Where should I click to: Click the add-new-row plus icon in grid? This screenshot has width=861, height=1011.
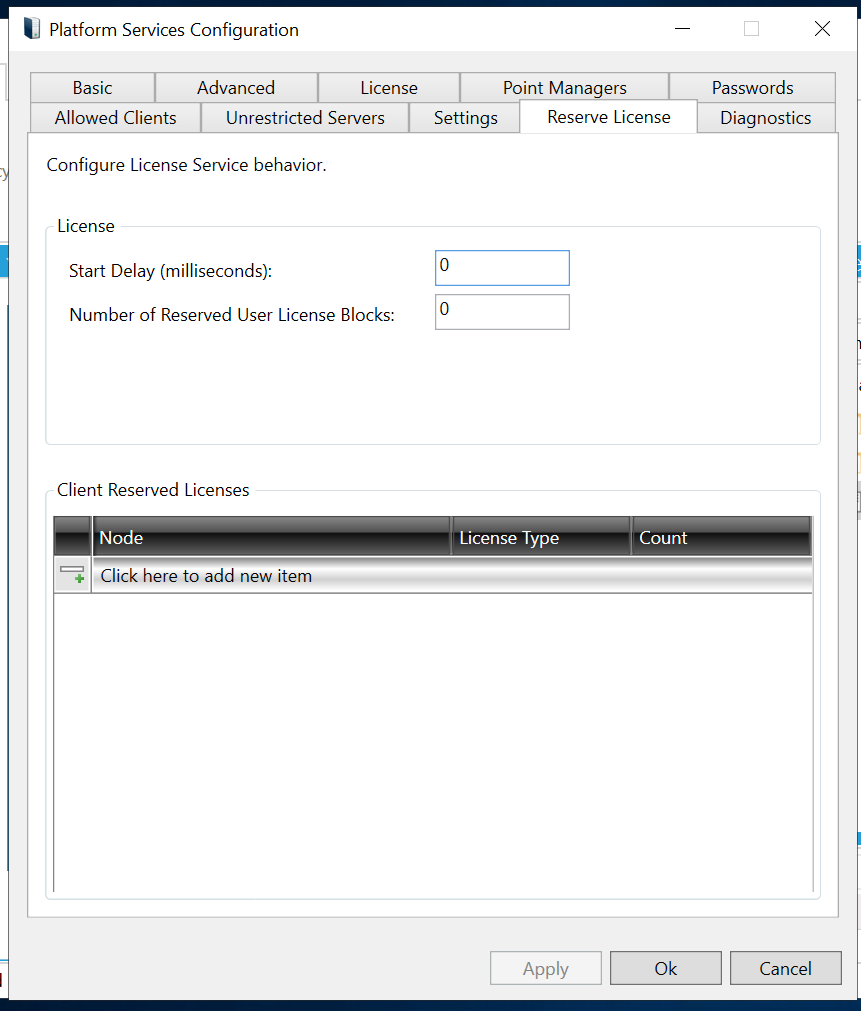tap(73, 575)
